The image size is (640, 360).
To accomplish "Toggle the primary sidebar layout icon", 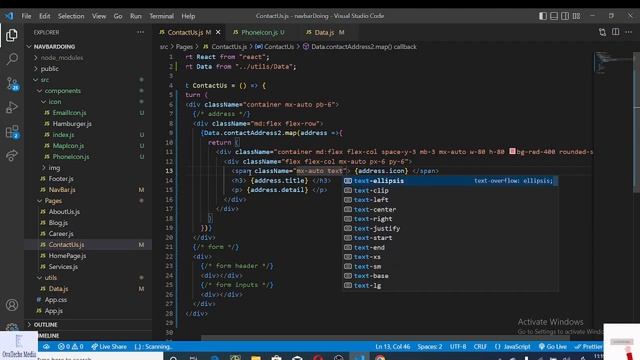I will point(543,16).
